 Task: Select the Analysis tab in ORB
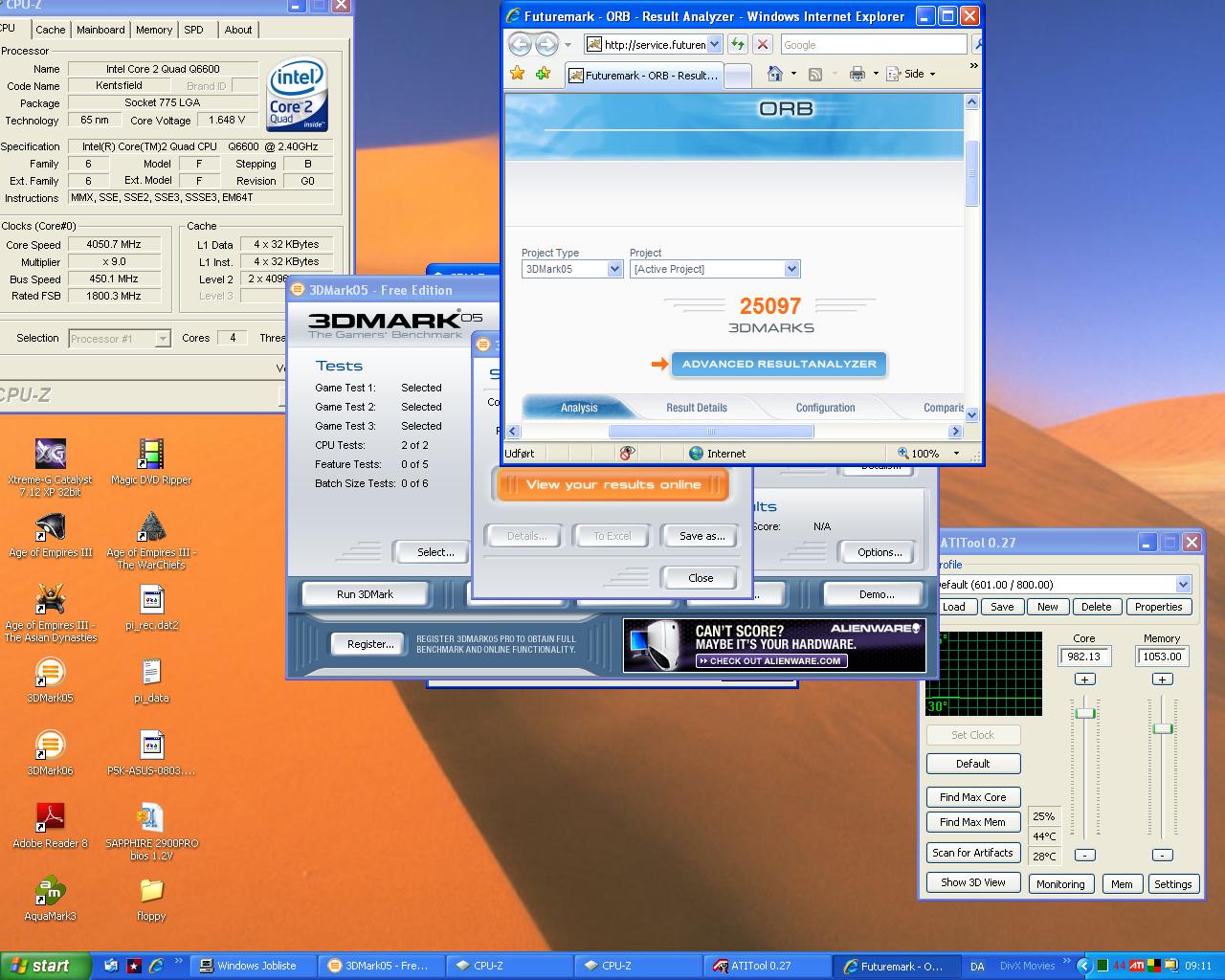(579, 408)
